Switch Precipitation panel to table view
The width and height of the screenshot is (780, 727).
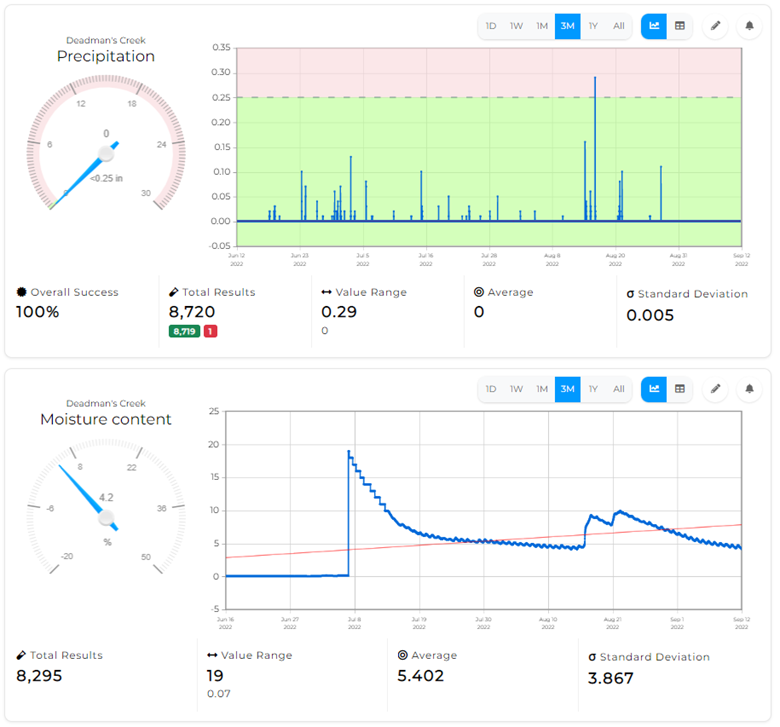coord(680,26)
